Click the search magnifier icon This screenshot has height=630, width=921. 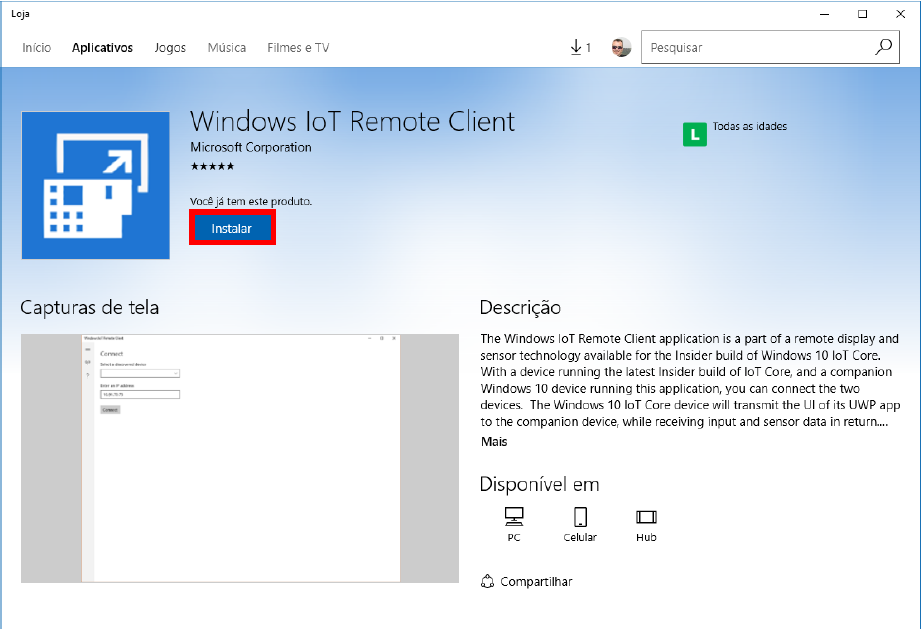click(883, 47)
